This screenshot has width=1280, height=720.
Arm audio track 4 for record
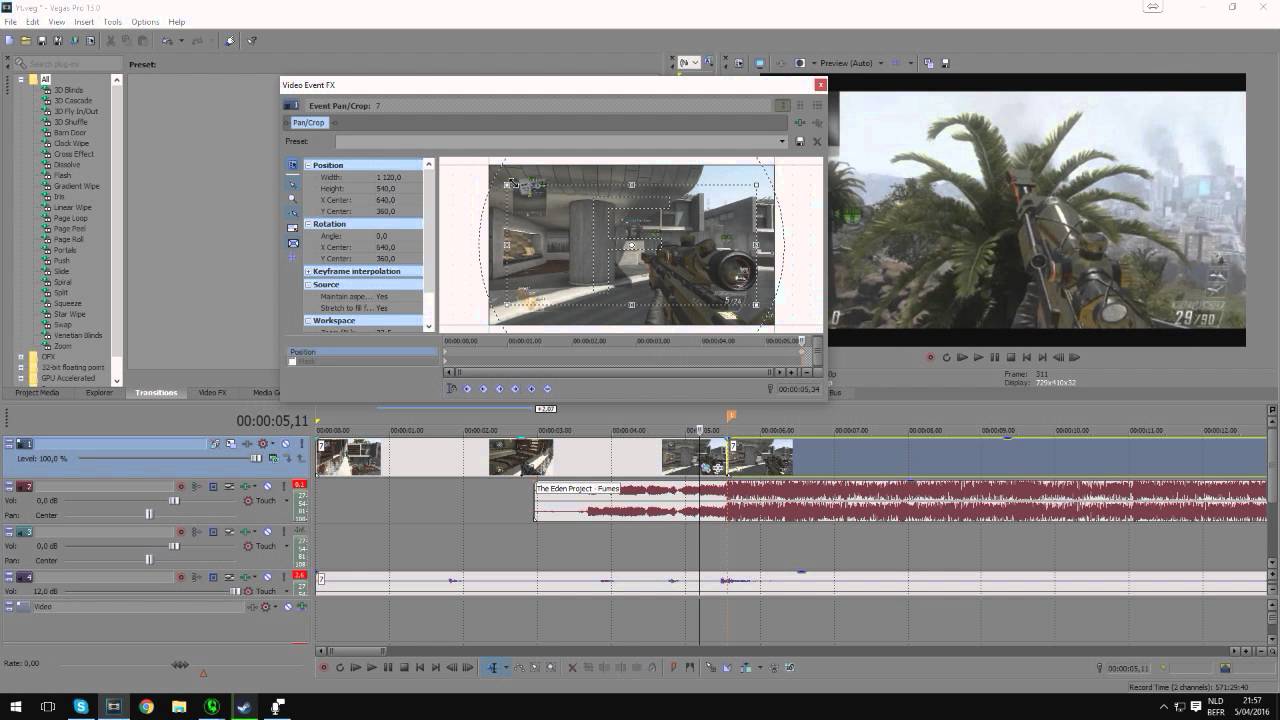tap(182, 577)
